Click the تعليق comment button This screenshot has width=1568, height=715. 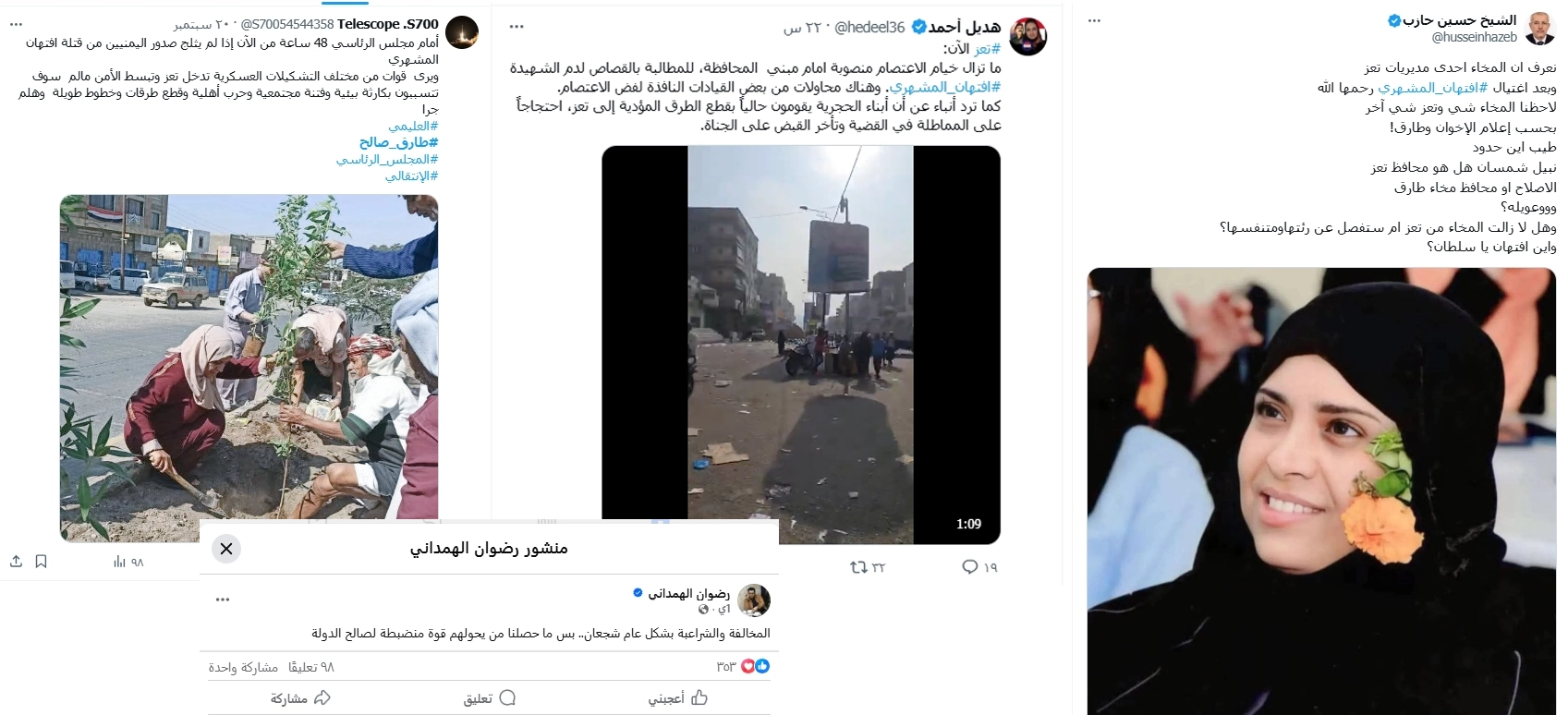pyautogui.click(x=490, y=698)
